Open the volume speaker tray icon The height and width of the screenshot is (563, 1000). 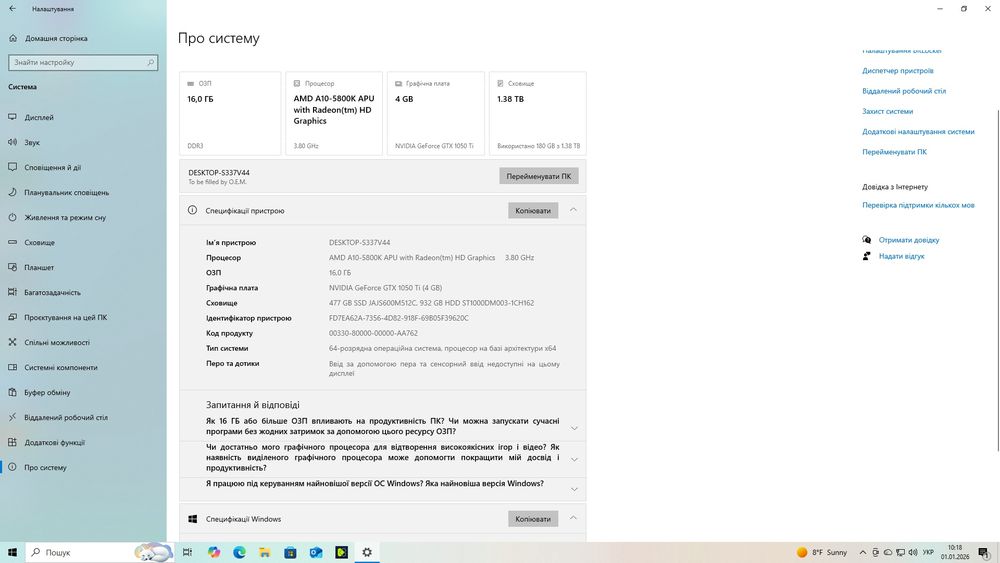(x=913, y=552)
